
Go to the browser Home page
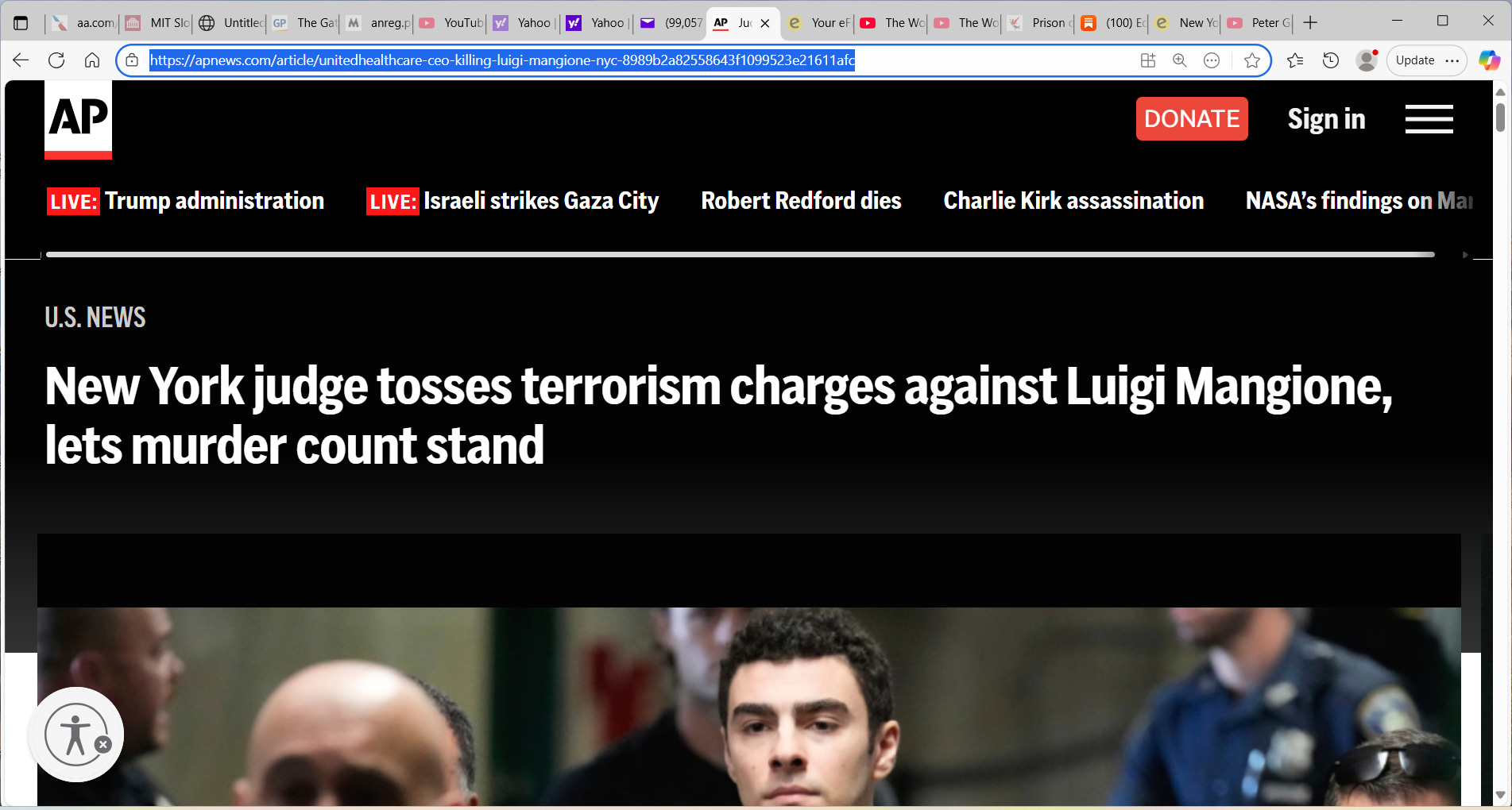coord(92,60)
